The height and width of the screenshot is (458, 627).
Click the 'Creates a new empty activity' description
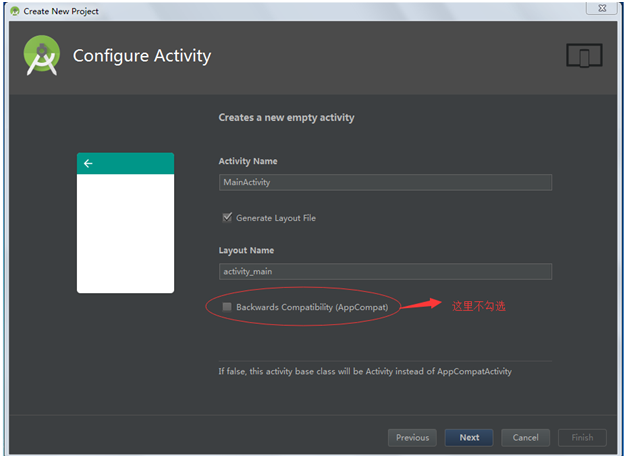tap(286, 117)
